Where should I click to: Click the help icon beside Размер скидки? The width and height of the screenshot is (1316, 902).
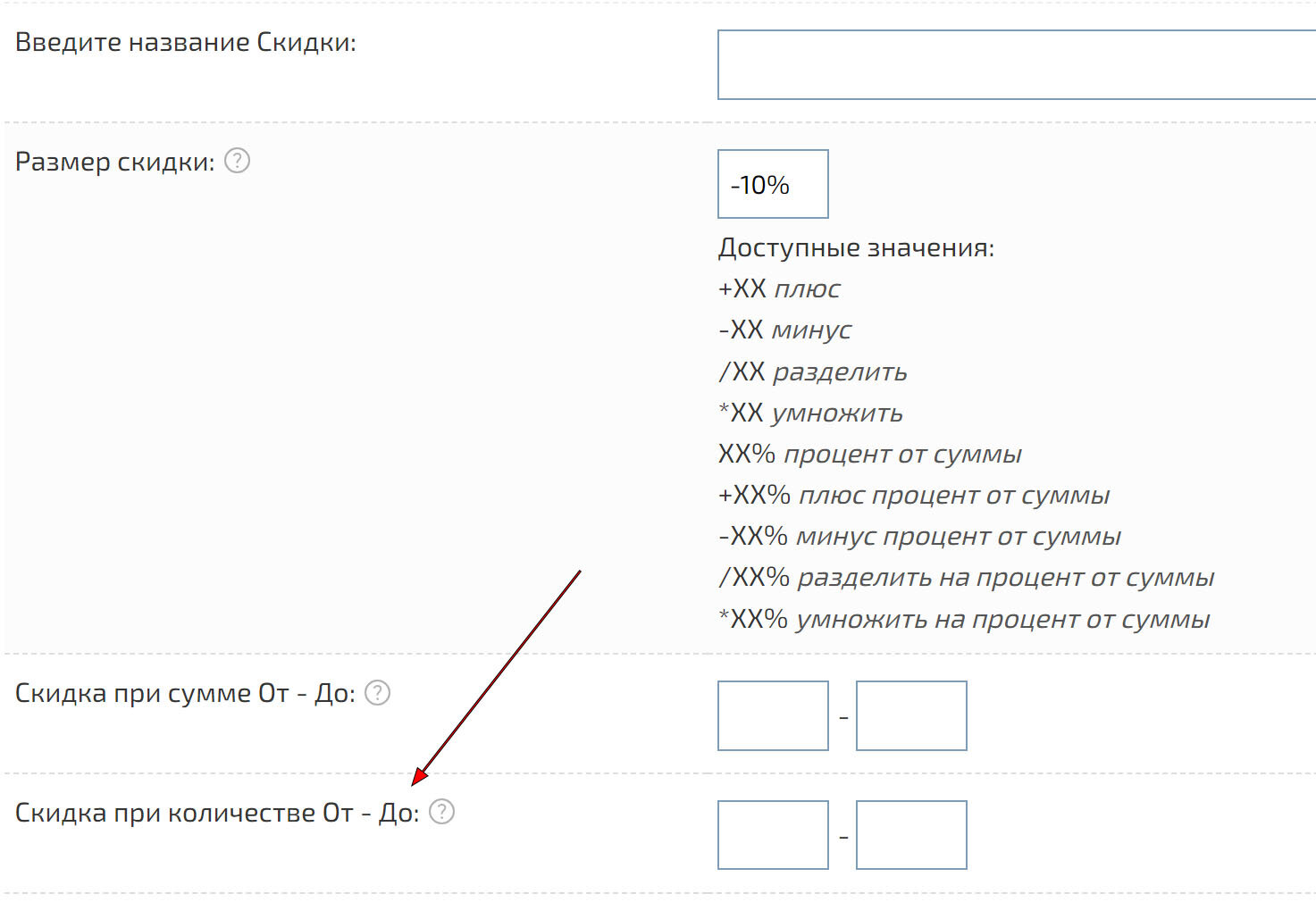(x=237, y=161)
